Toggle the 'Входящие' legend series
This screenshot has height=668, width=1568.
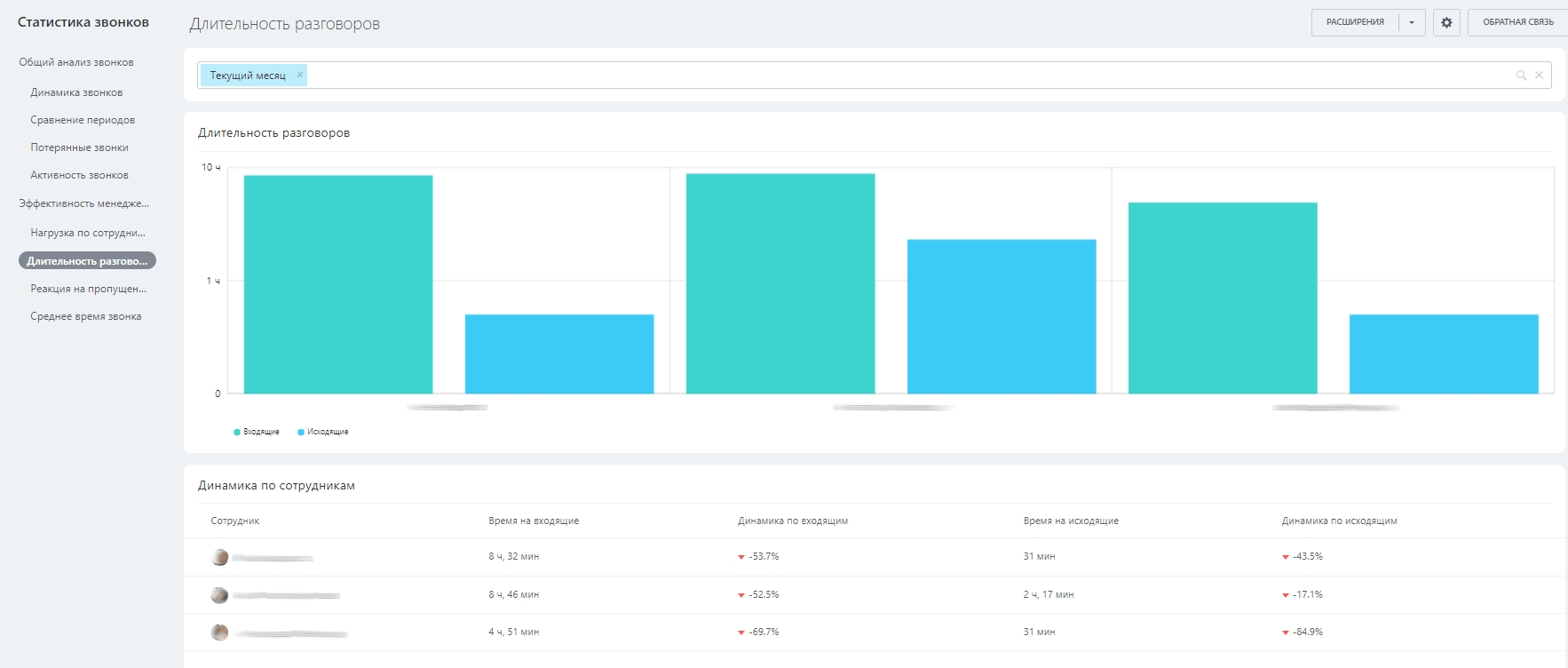coord(257,432)
